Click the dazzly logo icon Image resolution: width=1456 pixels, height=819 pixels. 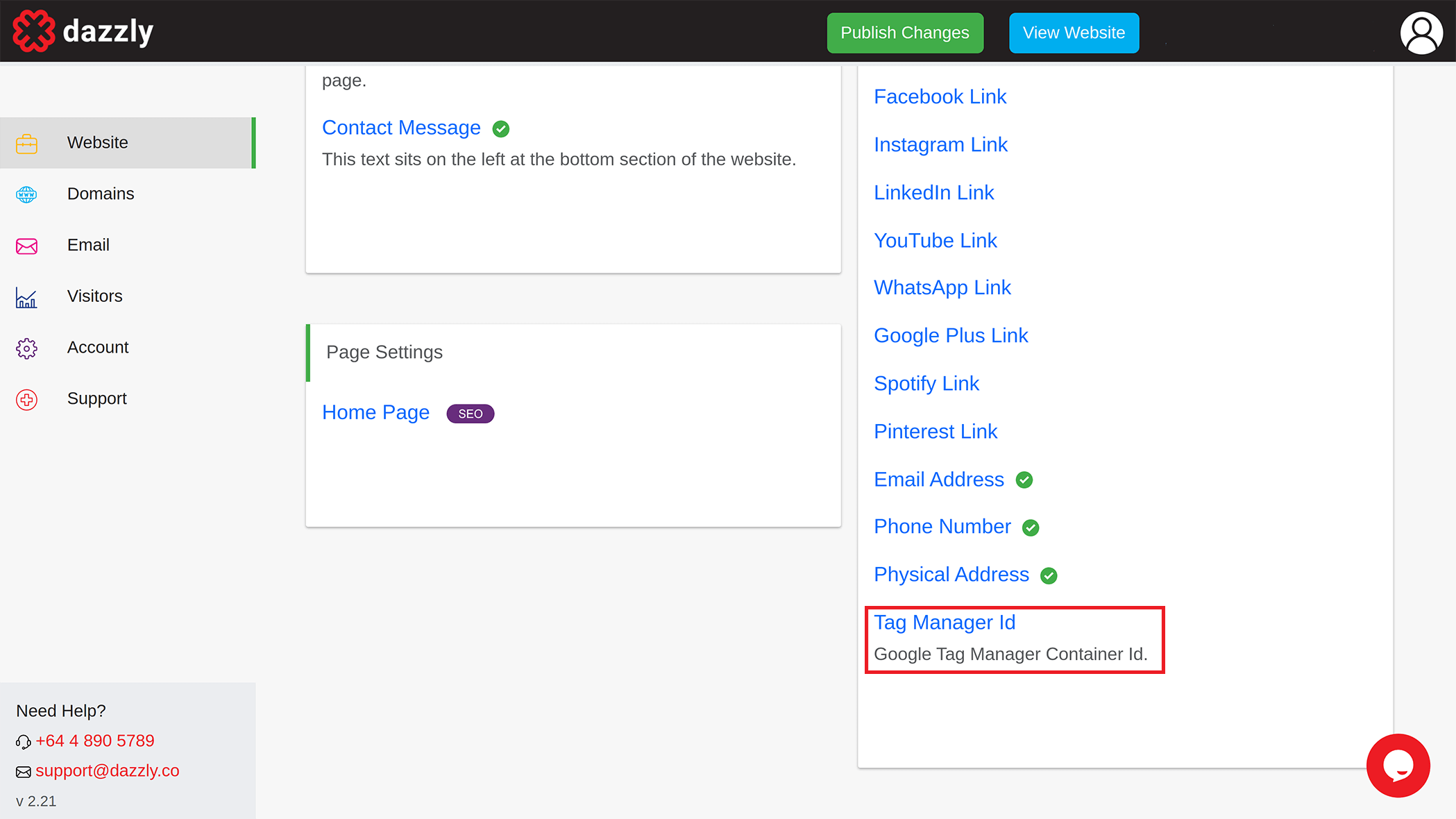tap(33, 31)
